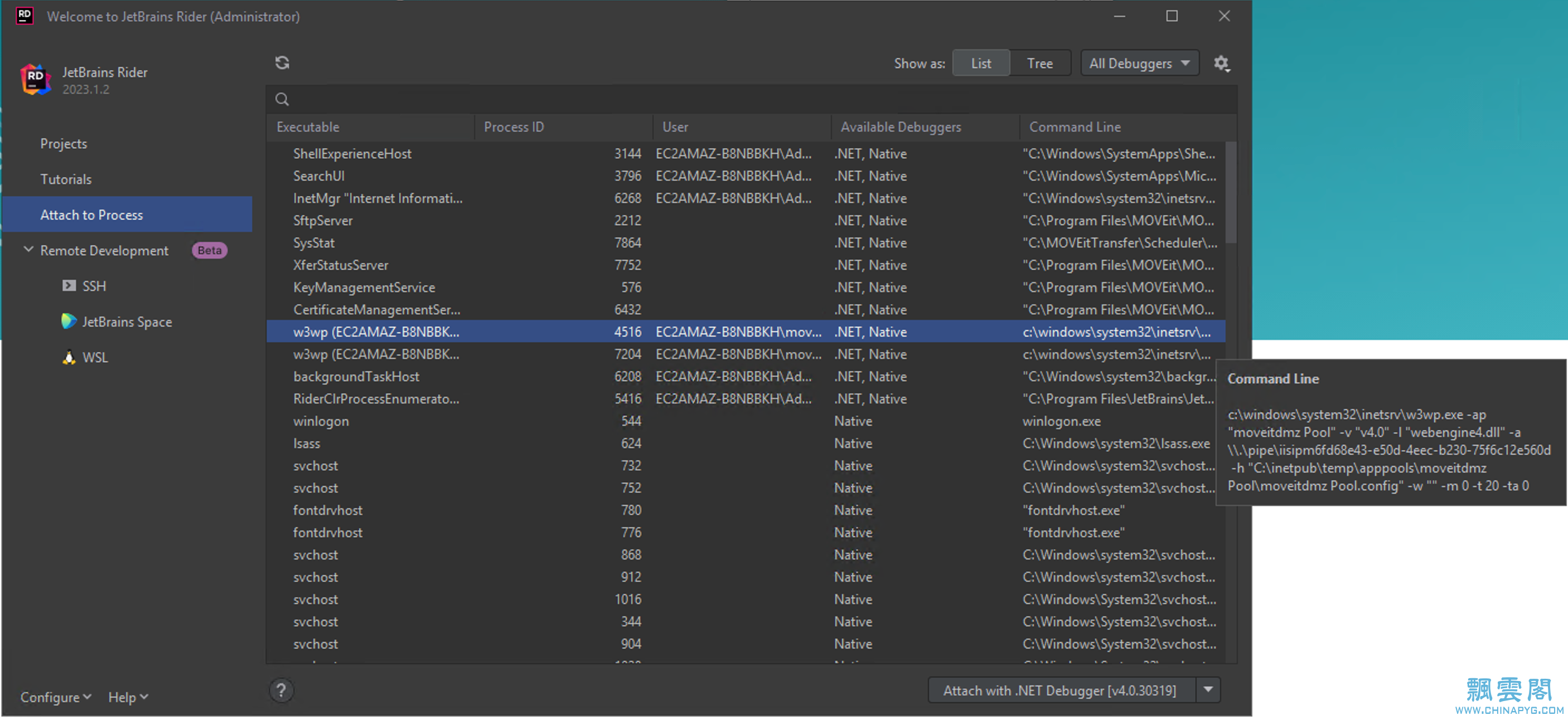Click the Beta badge near Remote Development
The height and width of the screenshot is (720, 1568).
210,251
